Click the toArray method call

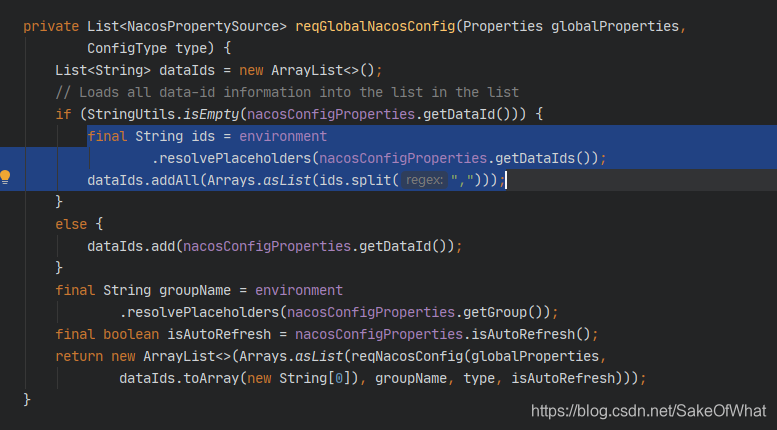(x=212, y=378)
